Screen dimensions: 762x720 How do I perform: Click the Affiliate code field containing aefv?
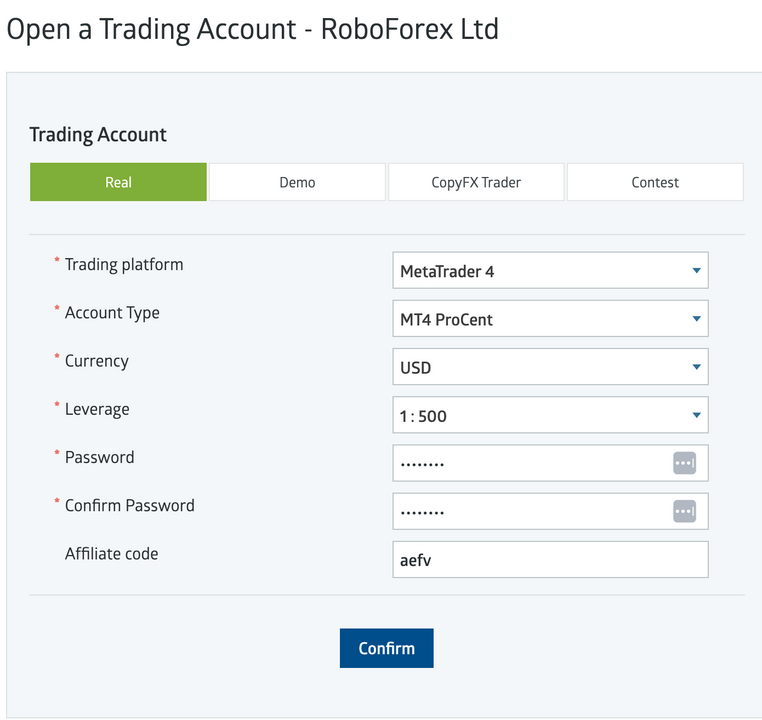[x=550, y=559]
